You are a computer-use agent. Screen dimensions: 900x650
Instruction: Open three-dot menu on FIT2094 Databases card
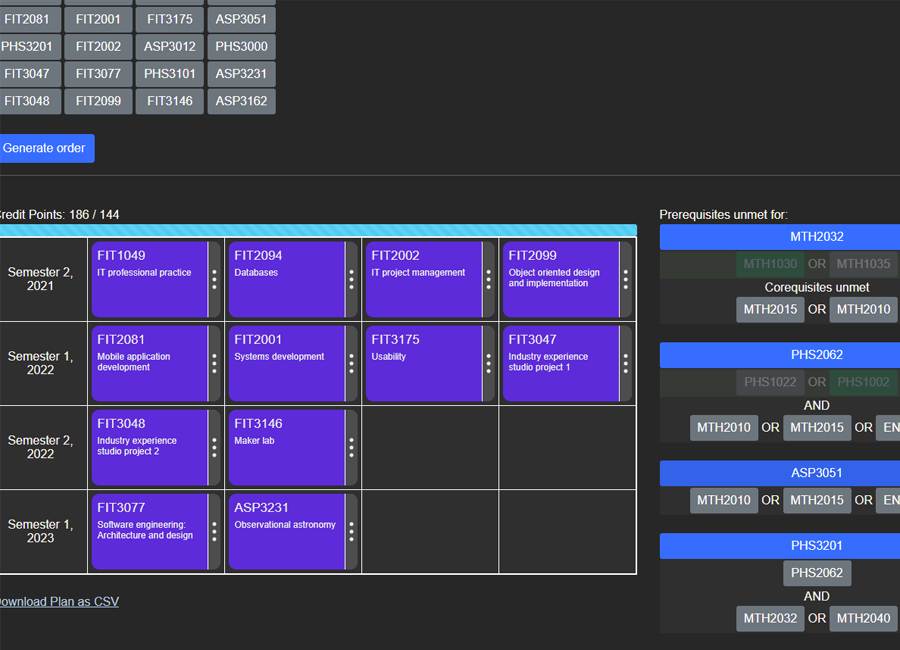click(x=351, y=280)
